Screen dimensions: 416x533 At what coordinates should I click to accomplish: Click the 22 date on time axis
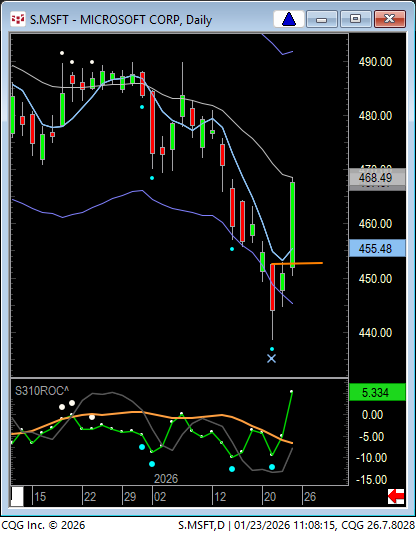coord(90,497)
